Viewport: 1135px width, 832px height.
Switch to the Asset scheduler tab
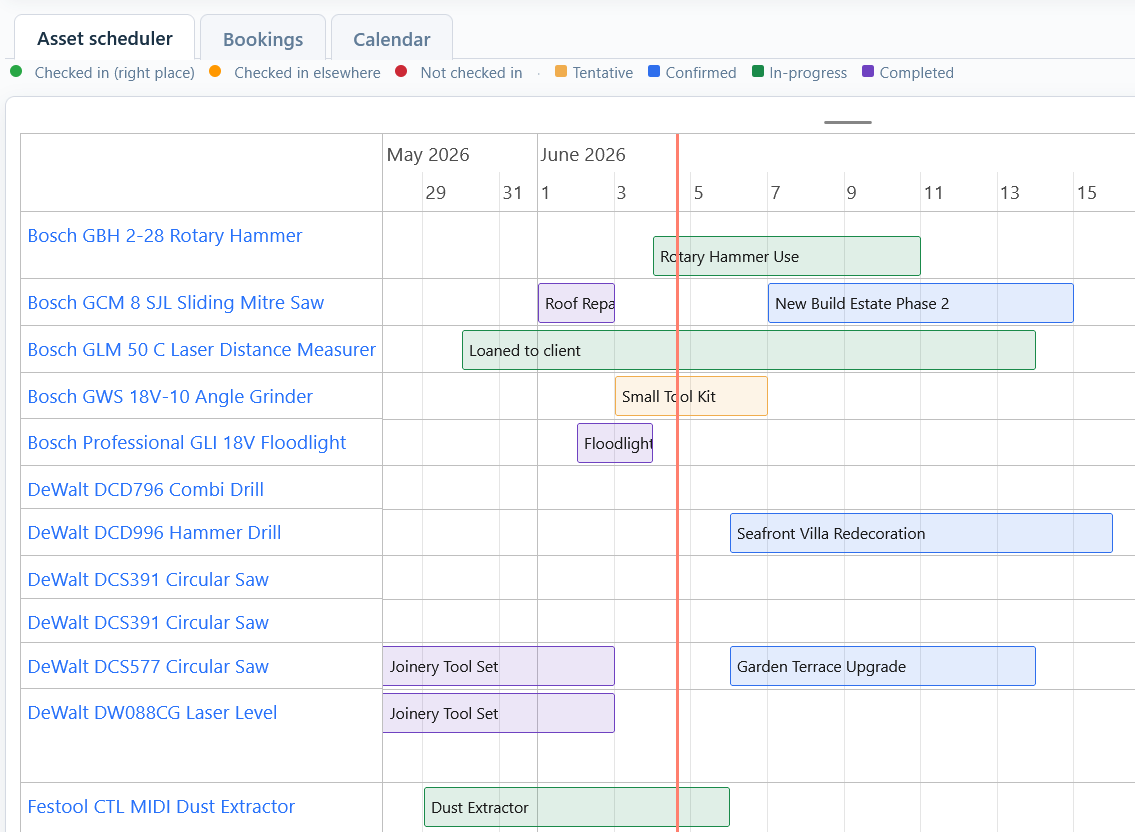(104, 38)
